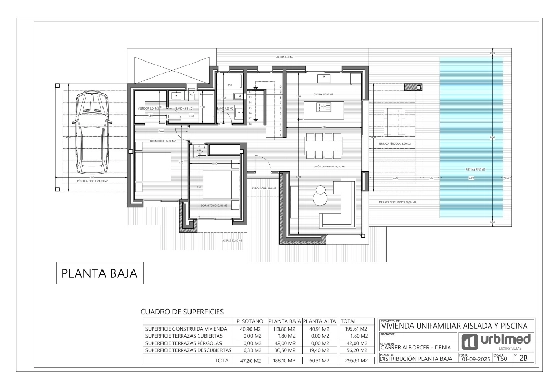Select the outdoor table on the terrace
This screenshot has height=372, width=560.
[x=394, y=122]
